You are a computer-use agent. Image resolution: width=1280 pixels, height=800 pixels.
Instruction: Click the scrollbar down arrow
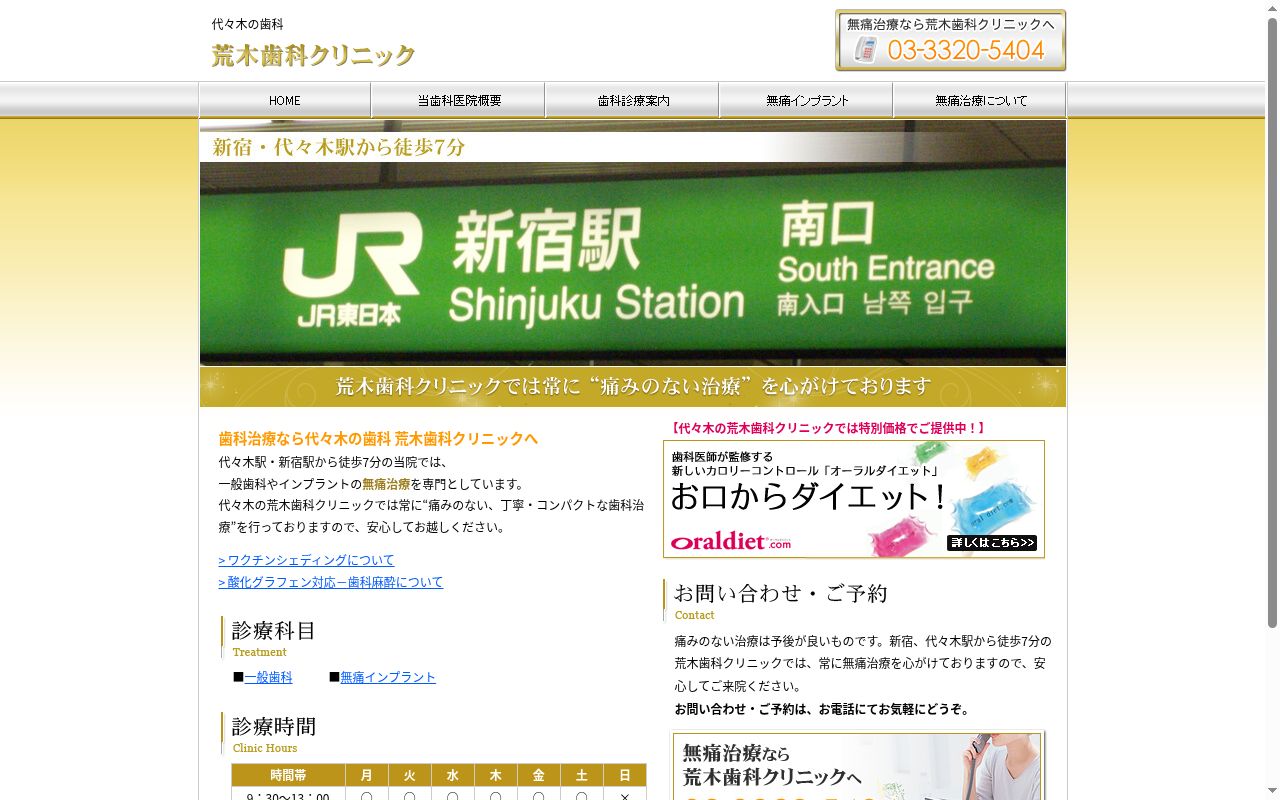pyautogui.click(x=1272, y=792)
